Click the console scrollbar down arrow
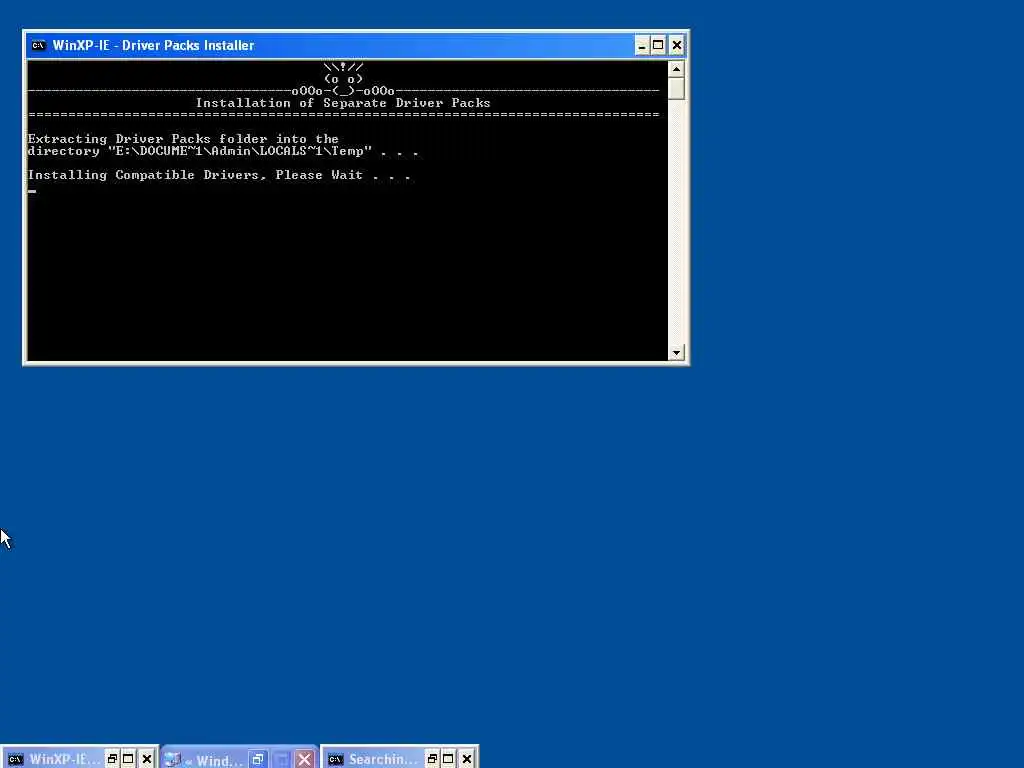 point(676,353)
